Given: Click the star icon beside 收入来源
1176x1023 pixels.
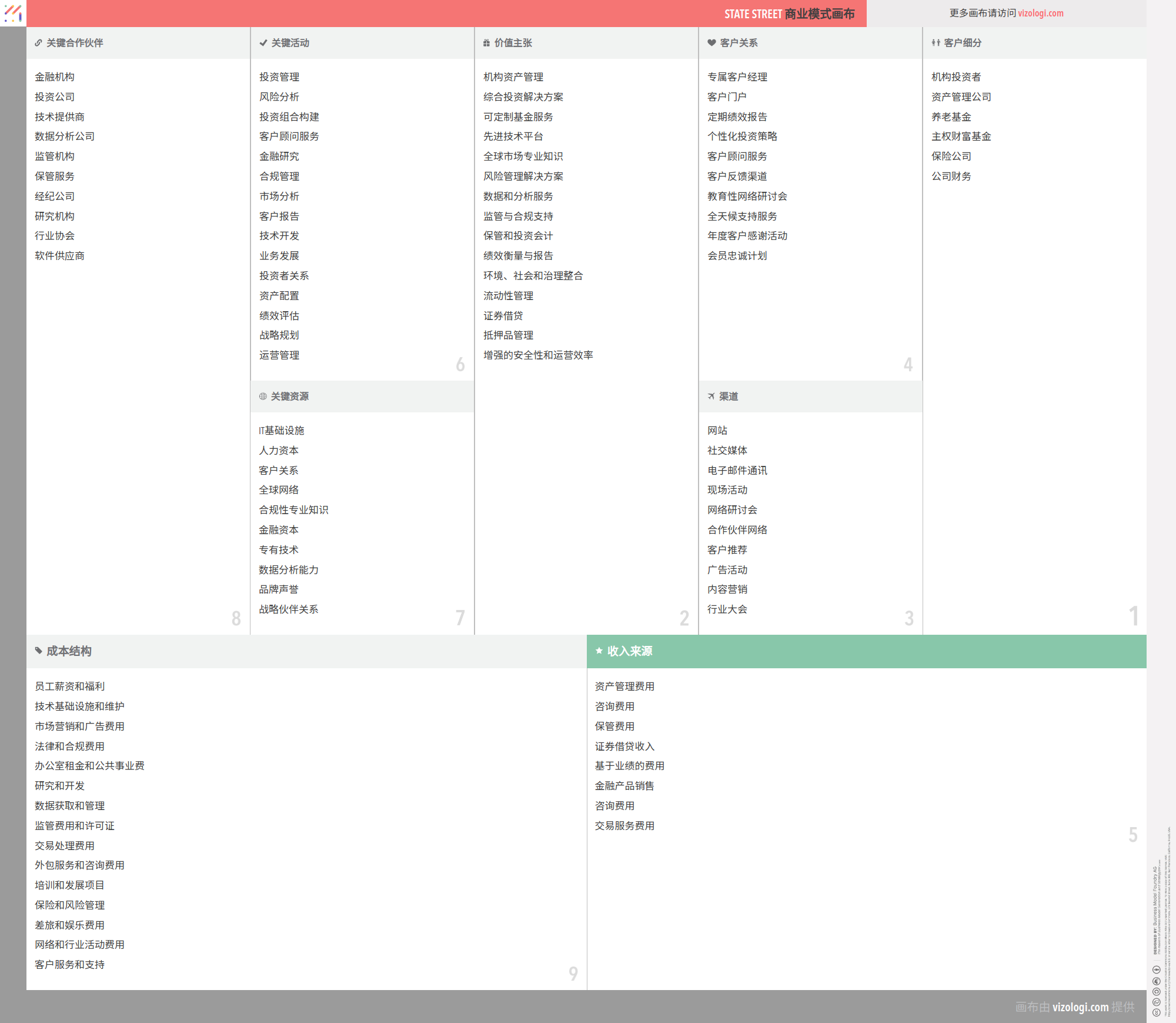Looking at the screenshot, I should (x=599, y=651).
